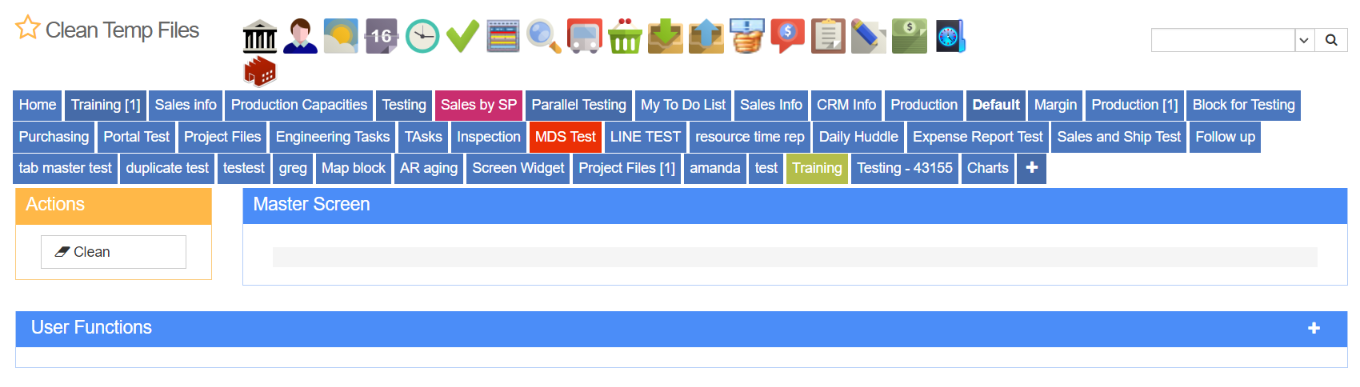Click the search magnifier button
Image resolution: width=1360 pixels, height=387 pixels.
tap(1330, 40)
